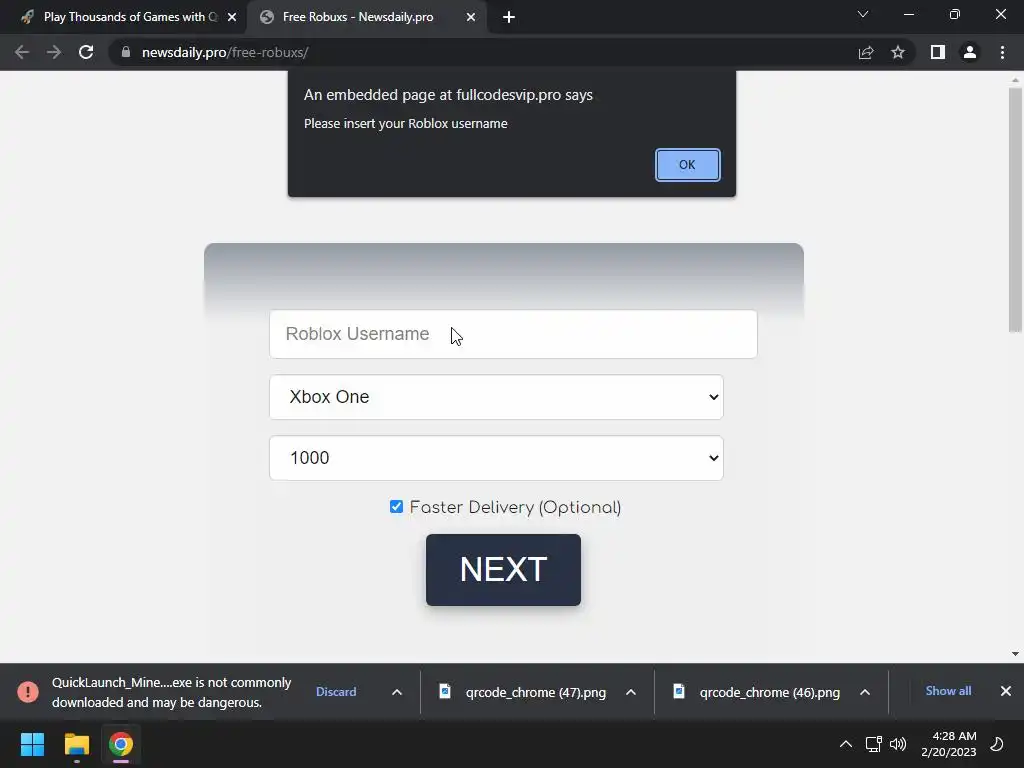Open the Chrome profile menu

[970, 52]
